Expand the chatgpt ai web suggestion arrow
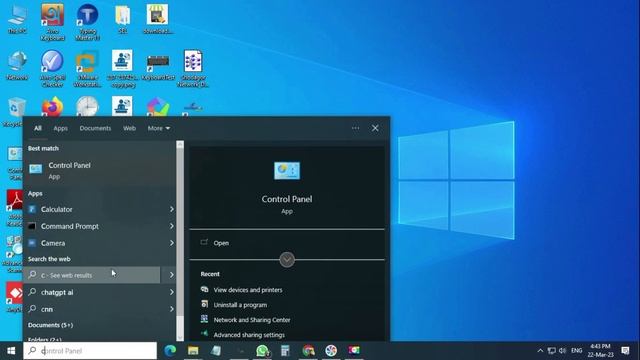The image size is (640, 360). [171, 292]
